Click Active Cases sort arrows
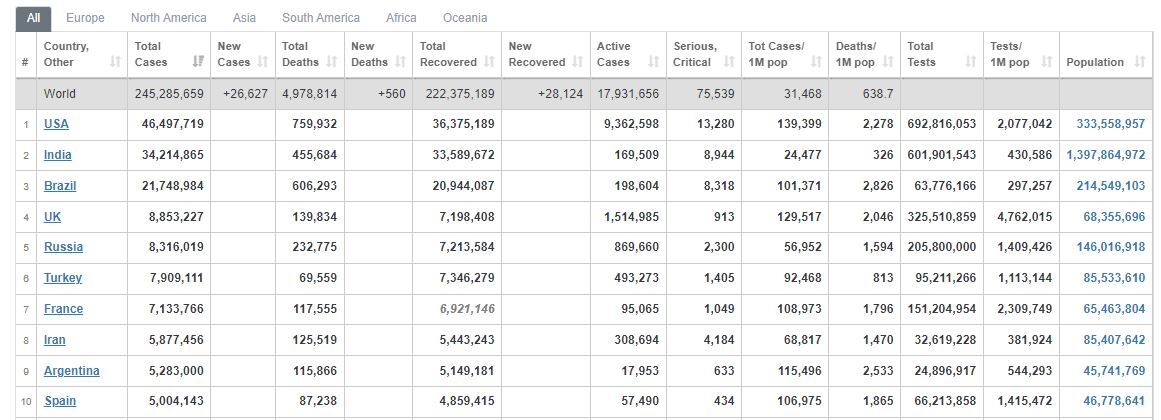This screenshot has width=1161, height=420. pos(654,62)
